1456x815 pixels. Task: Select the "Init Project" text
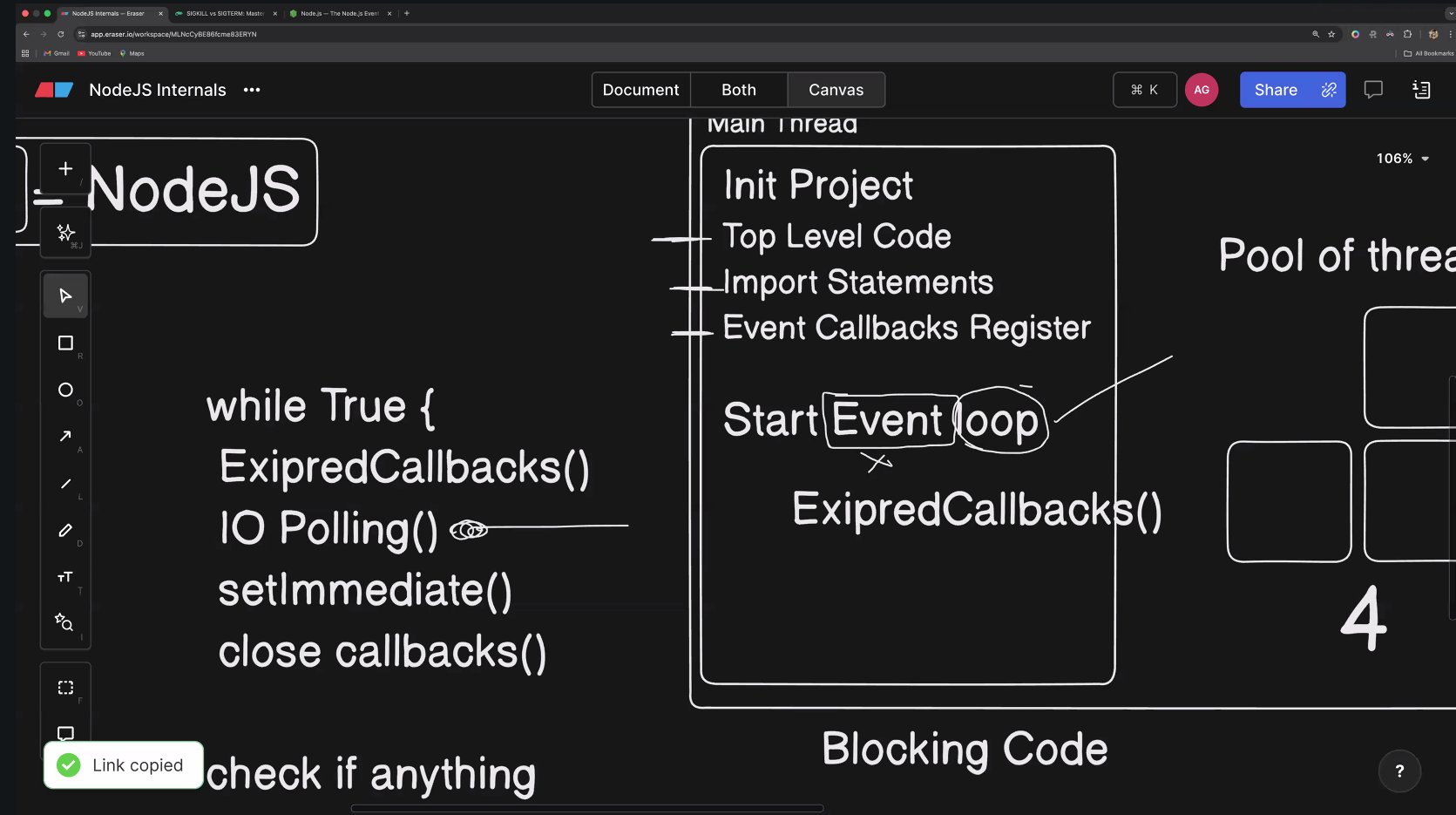[x=818, y=185]
